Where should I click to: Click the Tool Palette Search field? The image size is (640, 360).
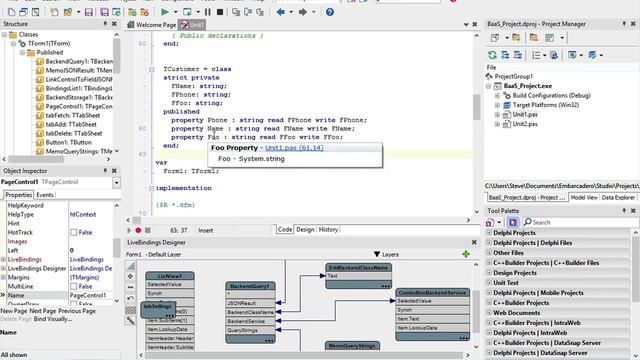pos(581,222)
